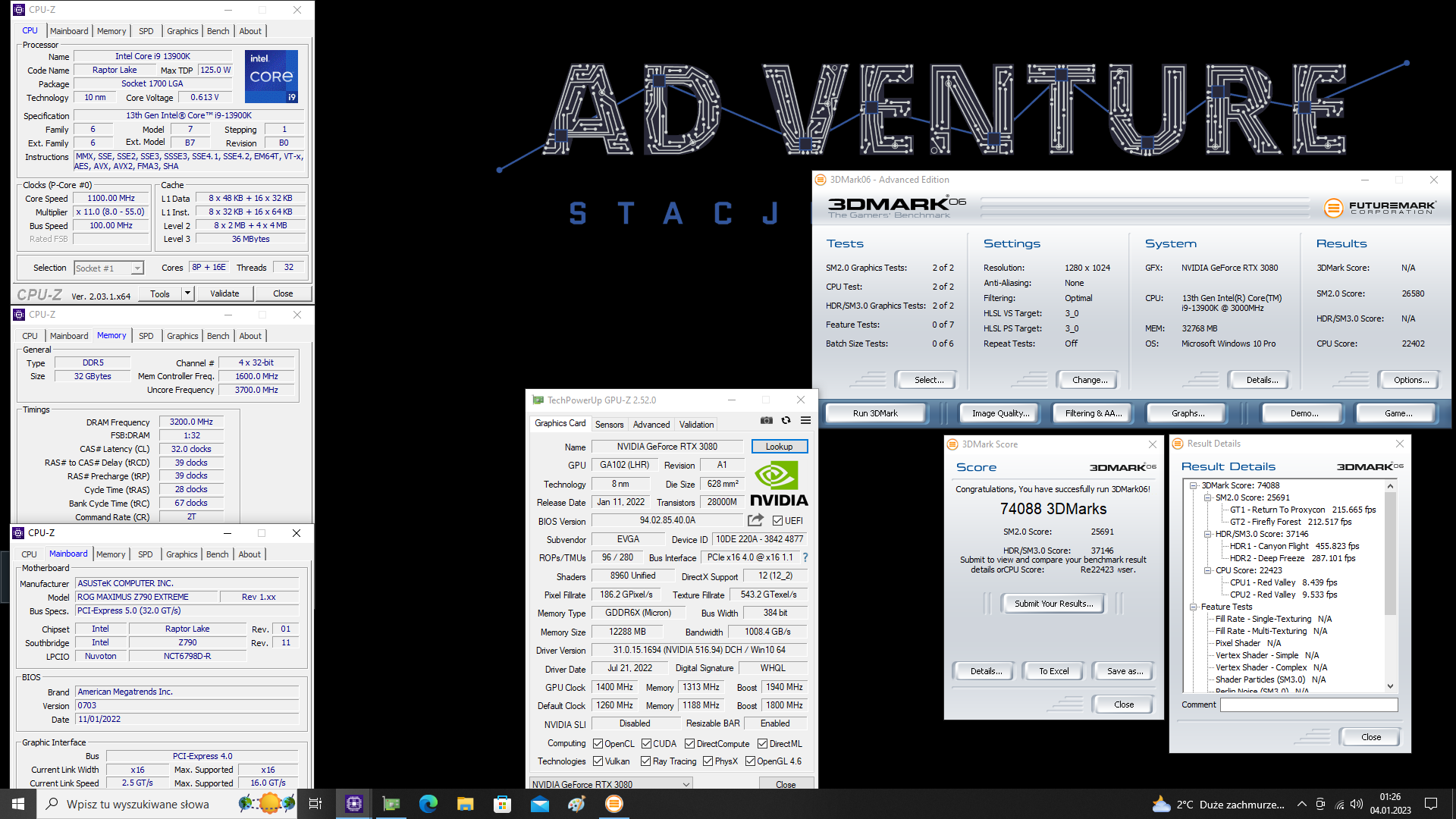
Task: Click the Futuremark logo in 3DMark06 window
Action: pyautogui.click(x=1379, y=207)
